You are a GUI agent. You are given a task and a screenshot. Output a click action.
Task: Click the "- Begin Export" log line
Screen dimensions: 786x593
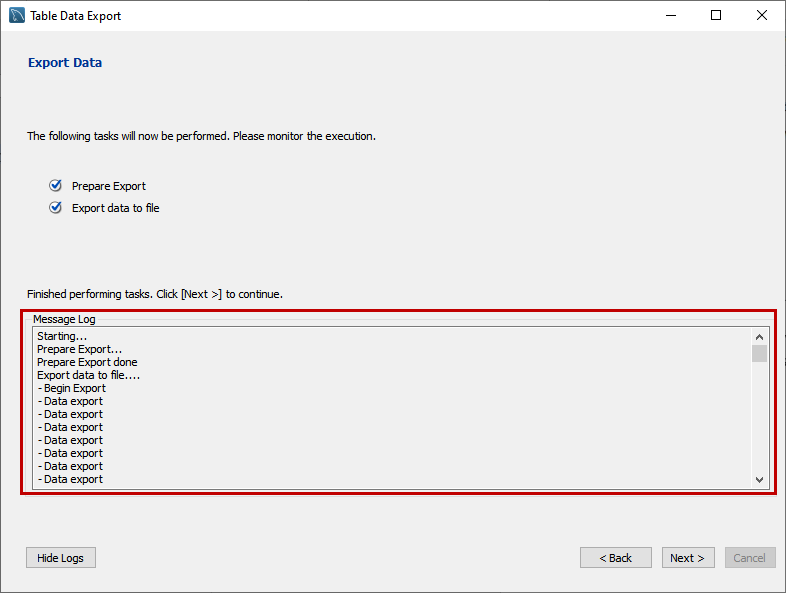click(72, 388)
